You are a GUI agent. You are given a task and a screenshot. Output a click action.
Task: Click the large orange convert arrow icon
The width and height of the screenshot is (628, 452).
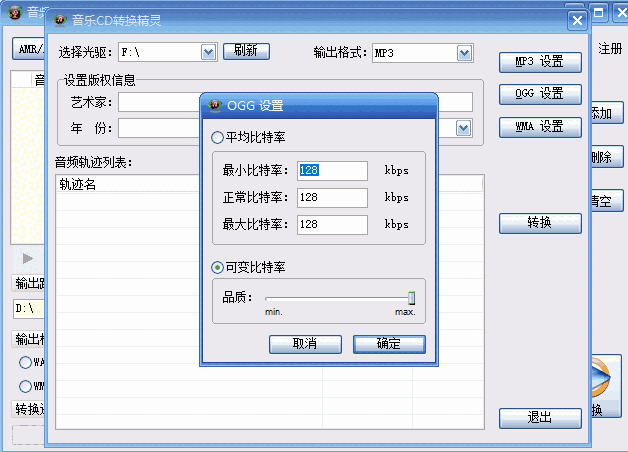(600, 377)
